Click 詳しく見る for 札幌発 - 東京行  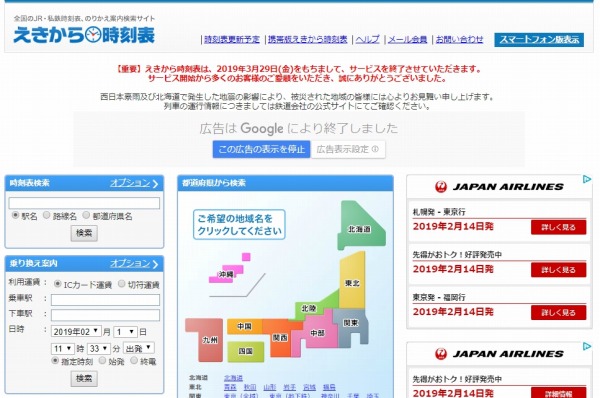(558, 227)
